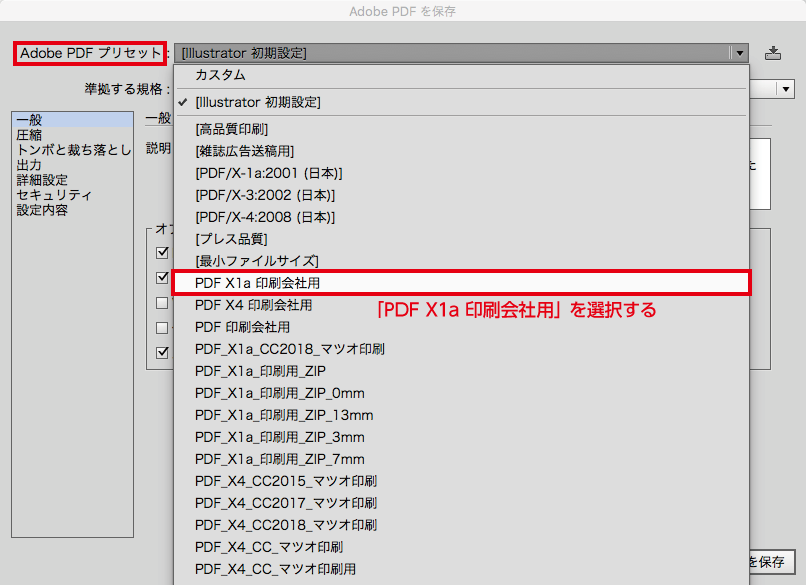Screen dimensions: 806x585
Task: Pick [PDF/X-4:2008 (日本)] preset
Action: point(461,217)
